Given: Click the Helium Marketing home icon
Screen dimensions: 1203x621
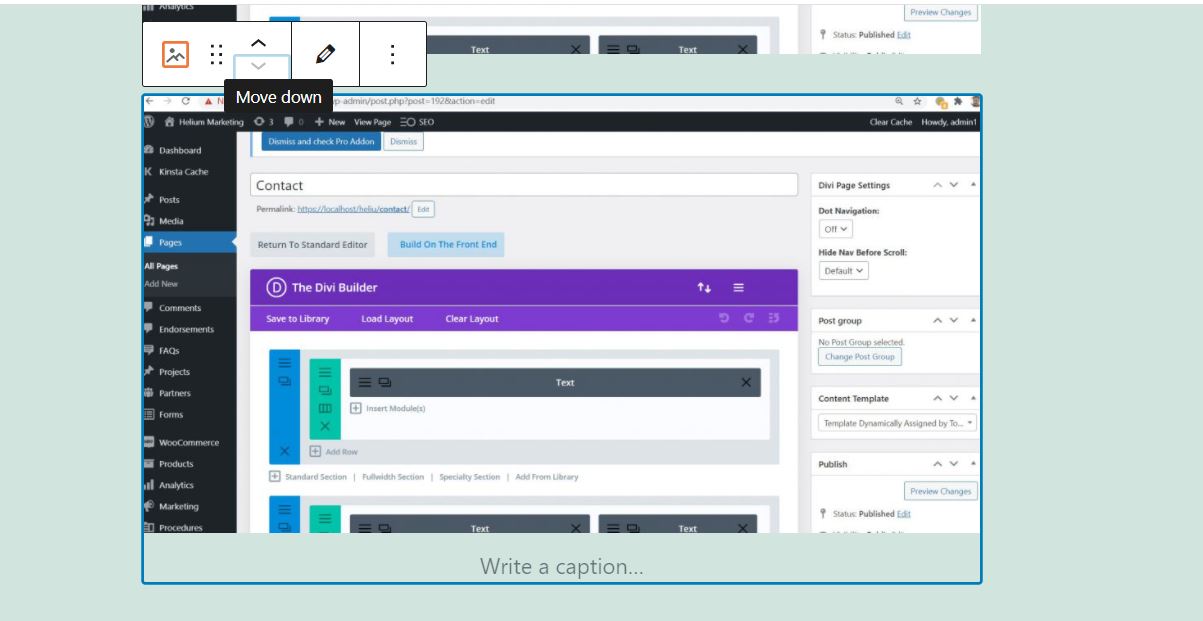Looking at the screenshot, I should pos(170,122).
